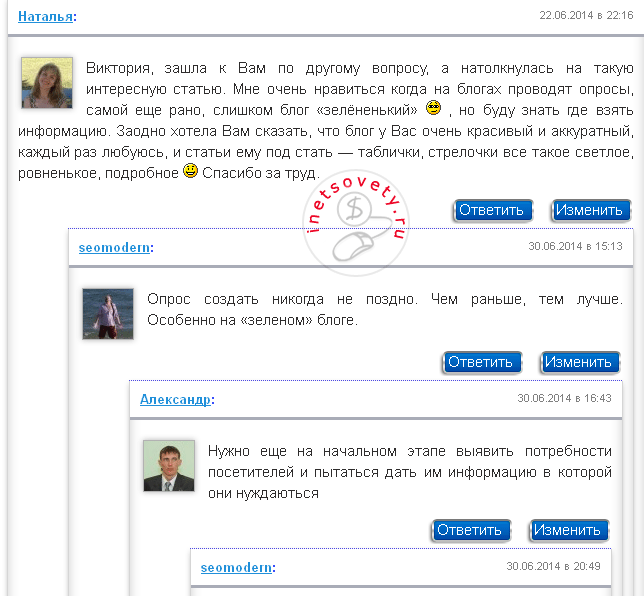Click the timestamp 30.06.2014 в 20:49

tap(553, 566)
